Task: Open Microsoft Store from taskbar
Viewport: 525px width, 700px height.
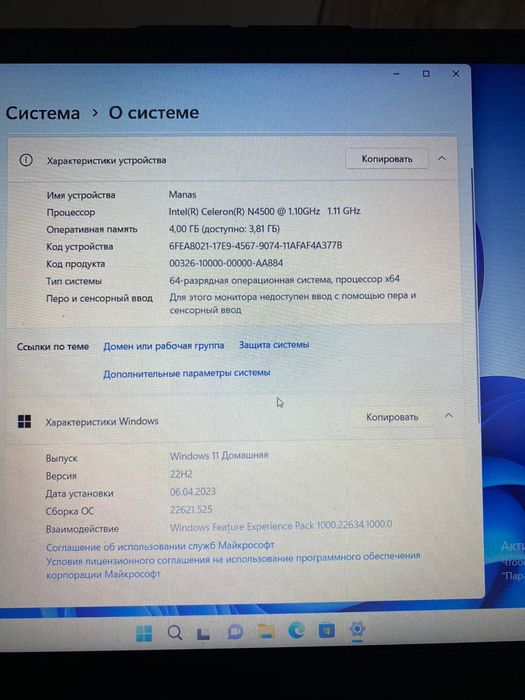Action: (326, 630)
